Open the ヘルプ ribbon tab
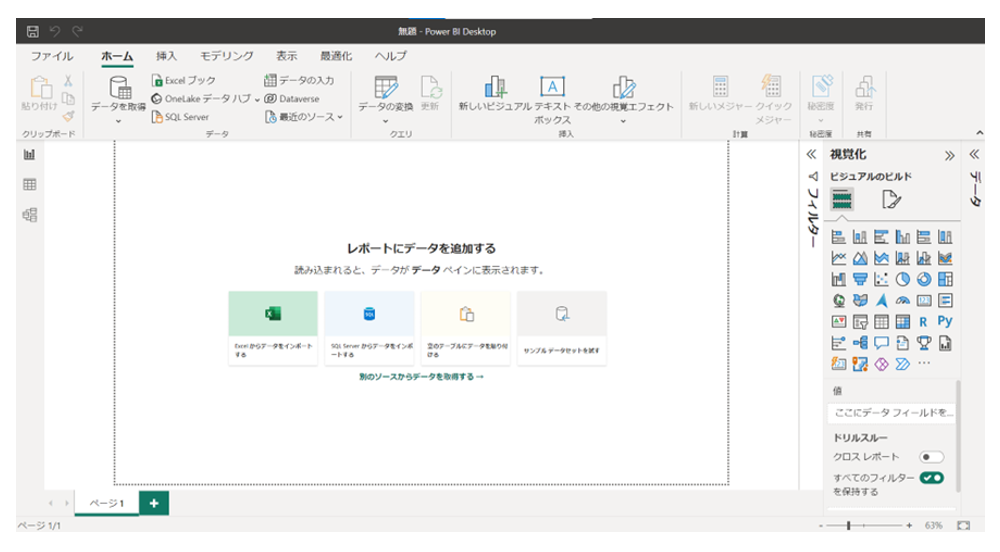The height and width of the screenshot is (552, 1000). 390,56
